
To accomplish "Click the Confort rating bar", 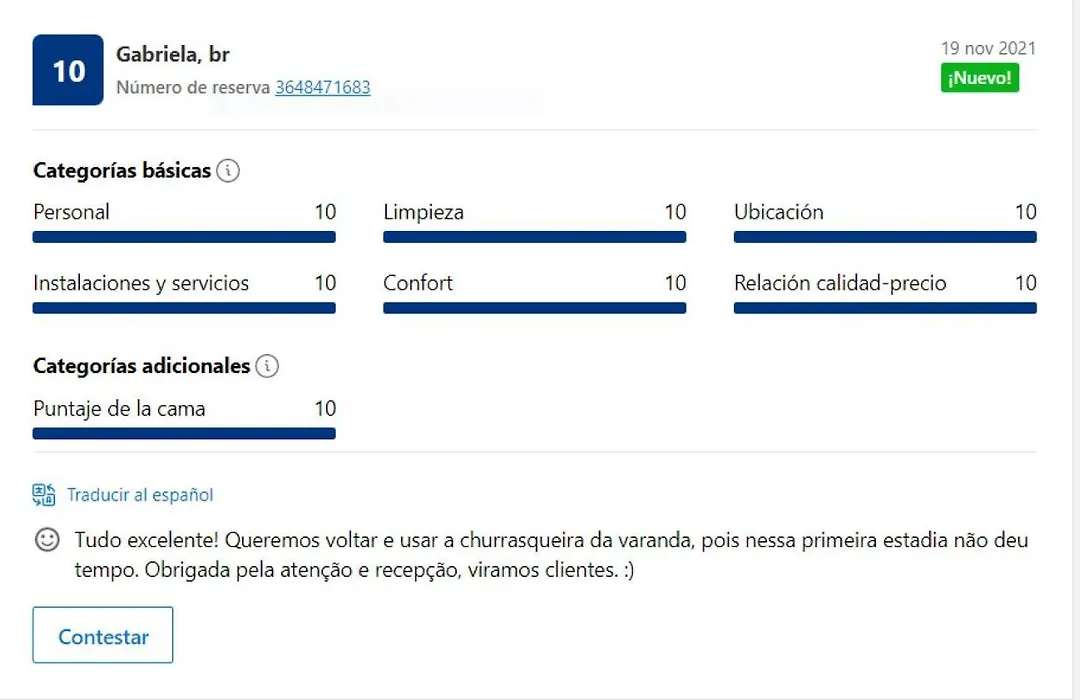I will [534, 308].
